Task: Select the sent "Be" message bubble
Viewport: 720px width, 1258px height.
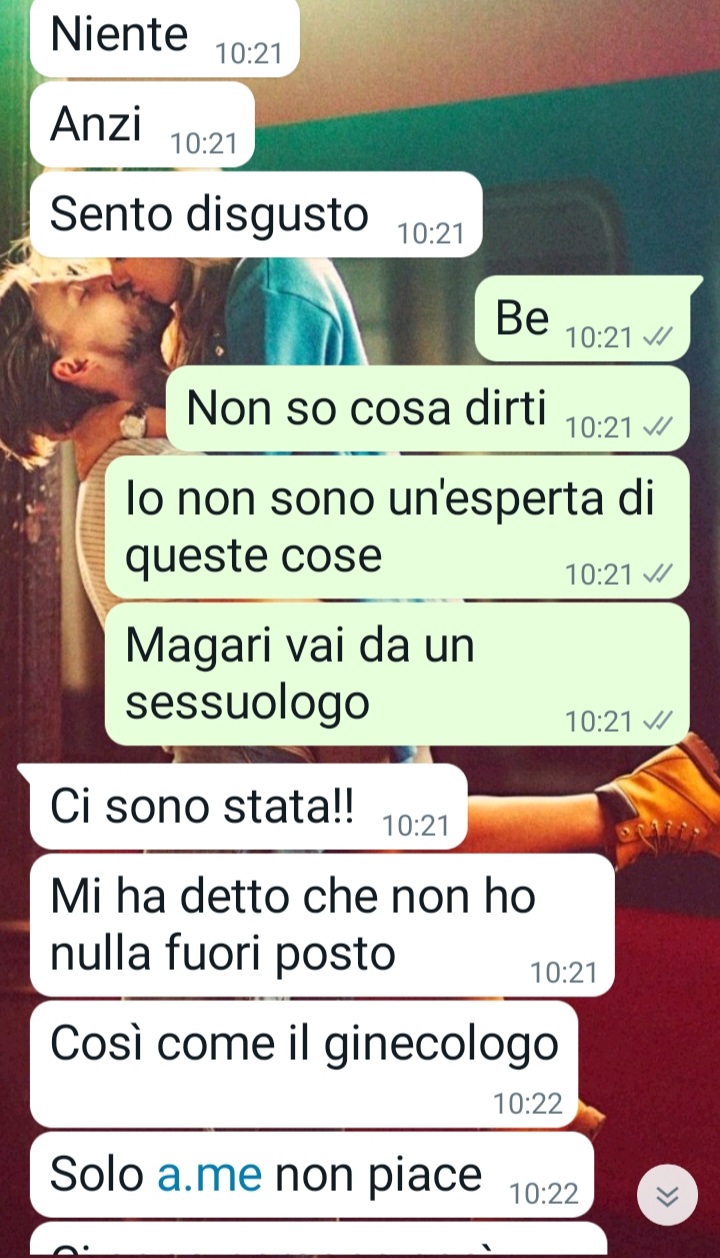Action: point(582,318)
